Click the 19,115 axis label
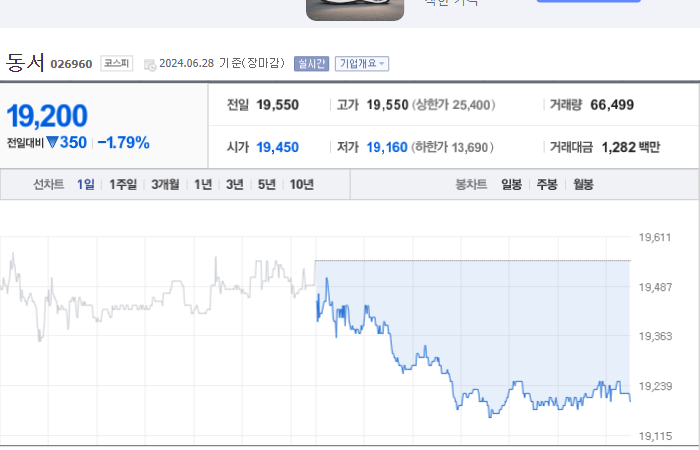Screen dimensions: 700x450 (655, 436)
